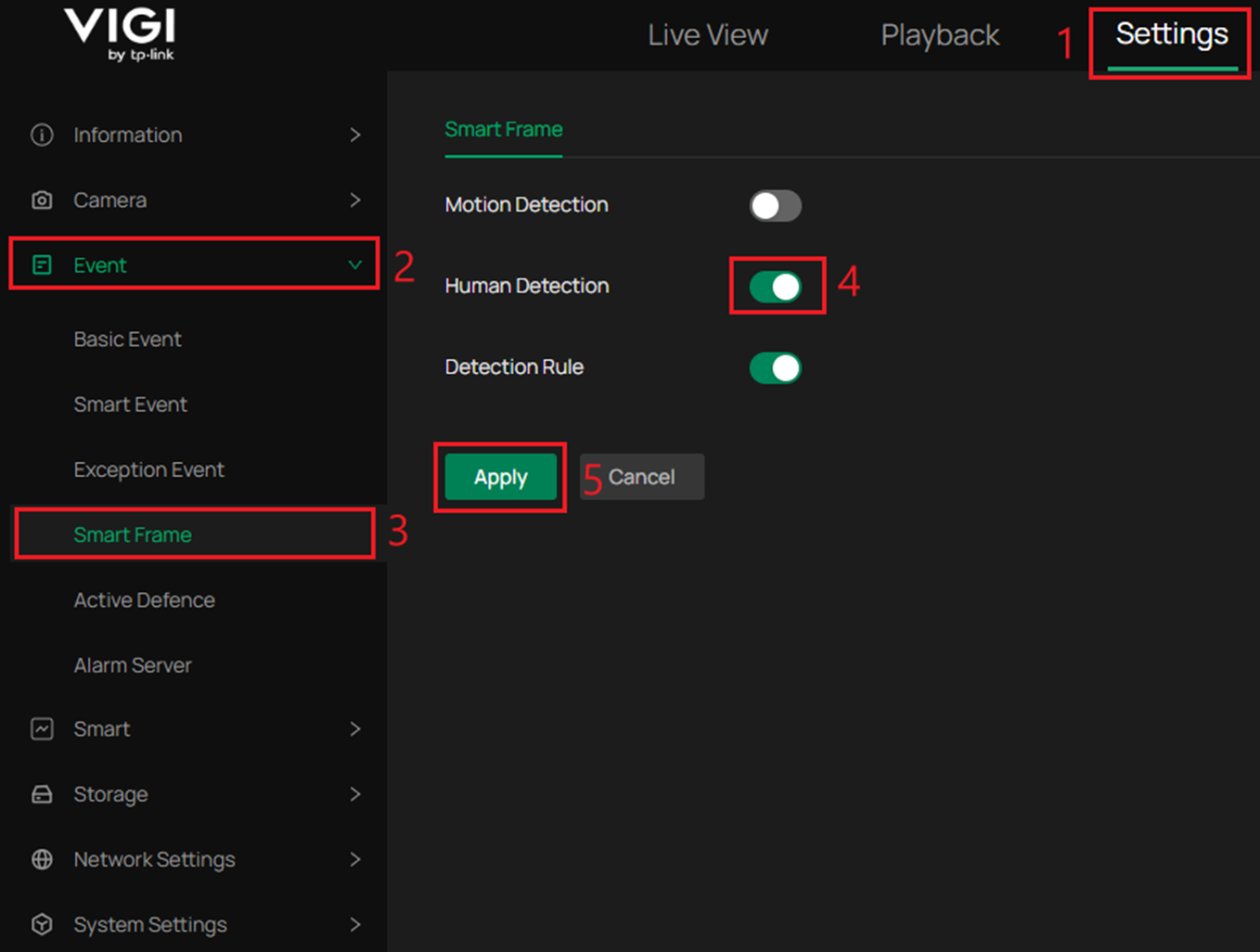1260x952 pixels.
Task: Expand the Storage section chevron
Action: click(355, 794)
